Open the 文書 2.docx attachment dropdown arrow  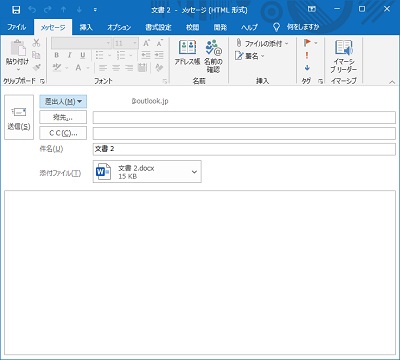(194, 172)
